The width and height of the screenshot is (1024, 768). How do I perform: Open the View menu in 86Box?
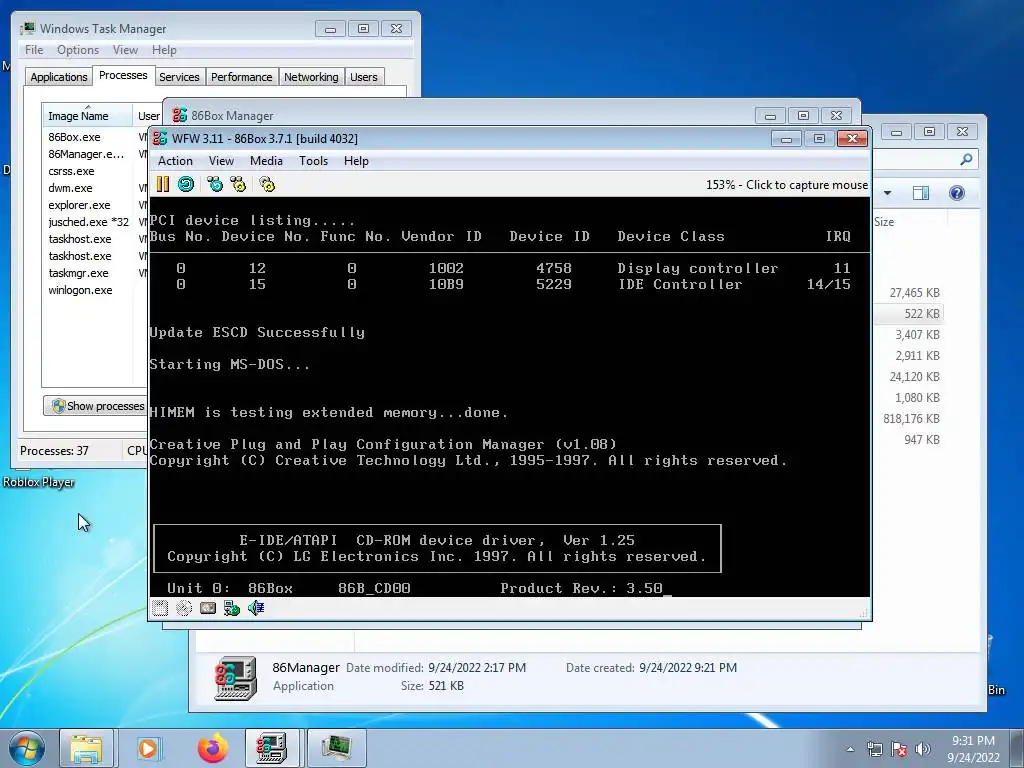[x=221, y=161]
